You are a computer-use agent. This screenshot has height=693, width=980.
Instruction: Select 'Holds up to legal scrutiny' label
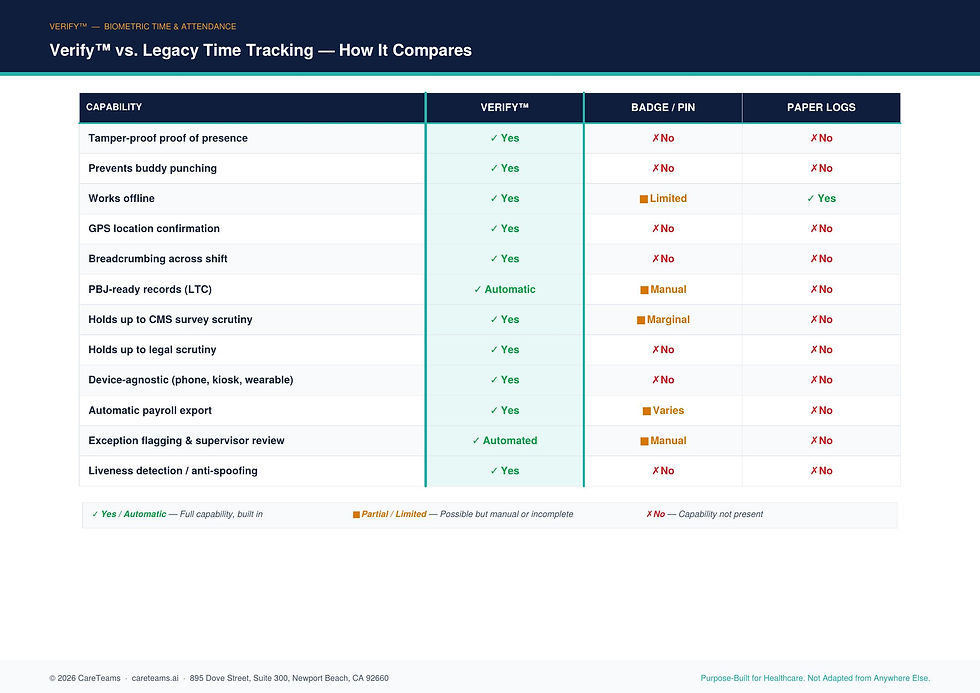coord(152,349)
